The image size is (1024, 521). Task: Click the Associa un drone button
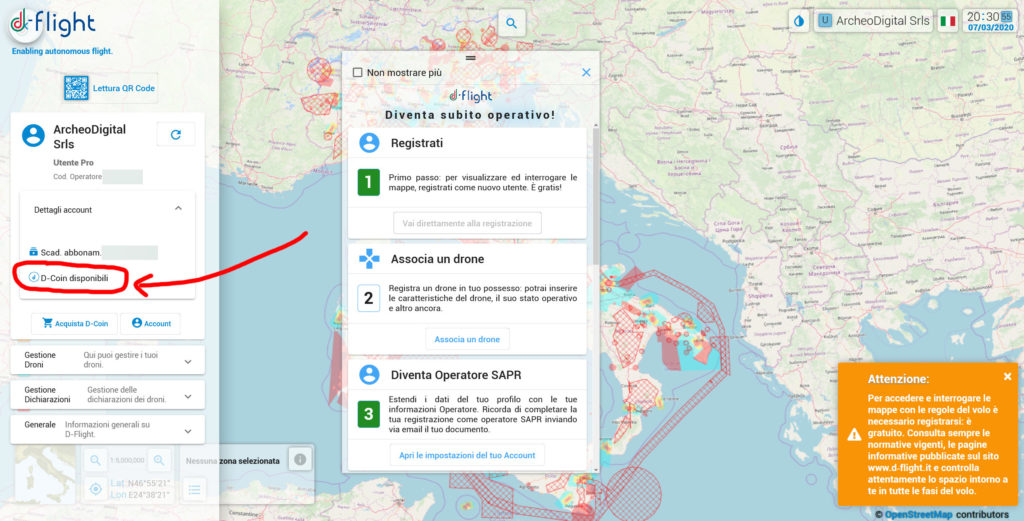point(467,339)
